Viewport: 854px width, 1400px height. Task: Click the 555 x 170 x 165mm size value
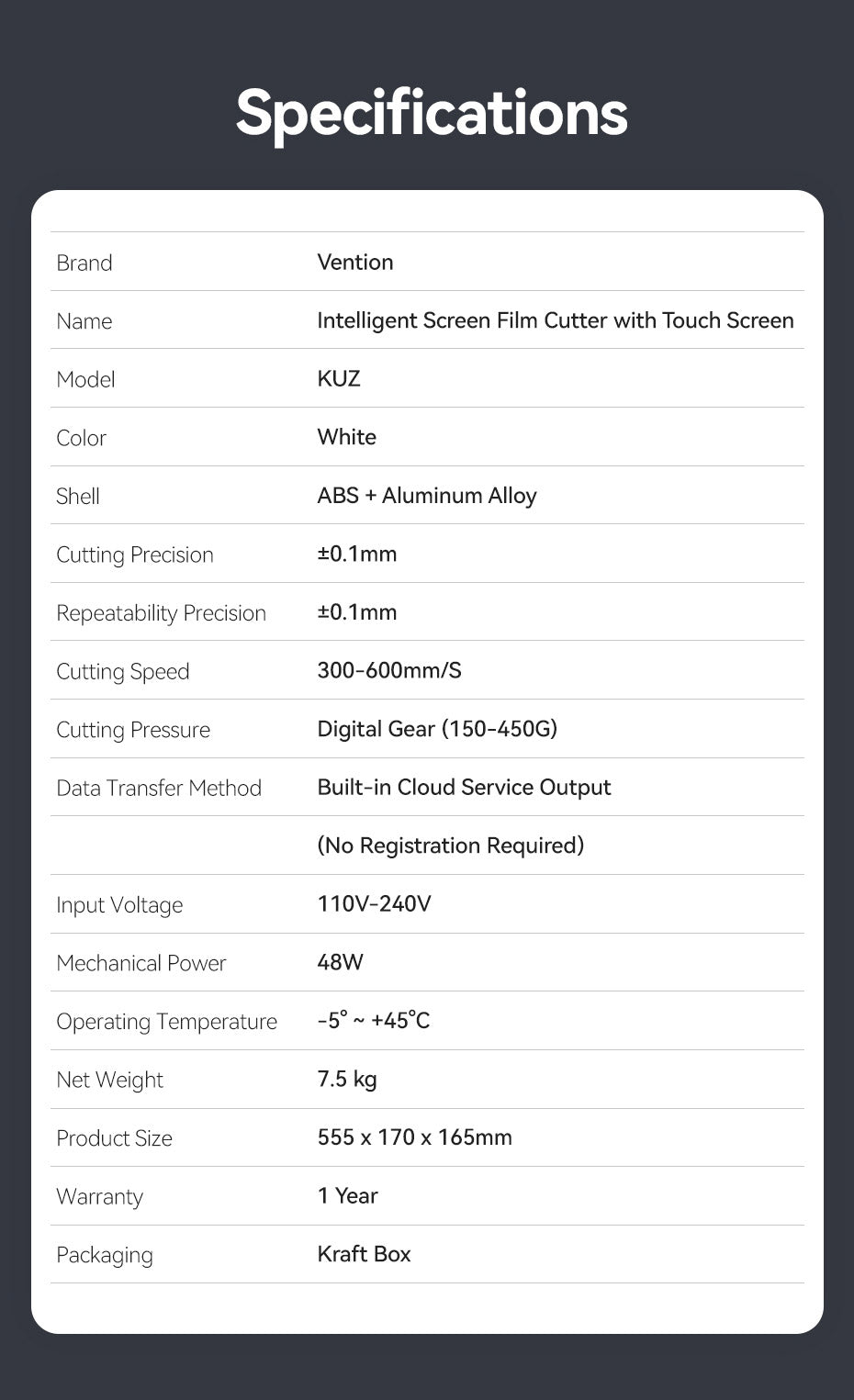tap(414, 1137)
